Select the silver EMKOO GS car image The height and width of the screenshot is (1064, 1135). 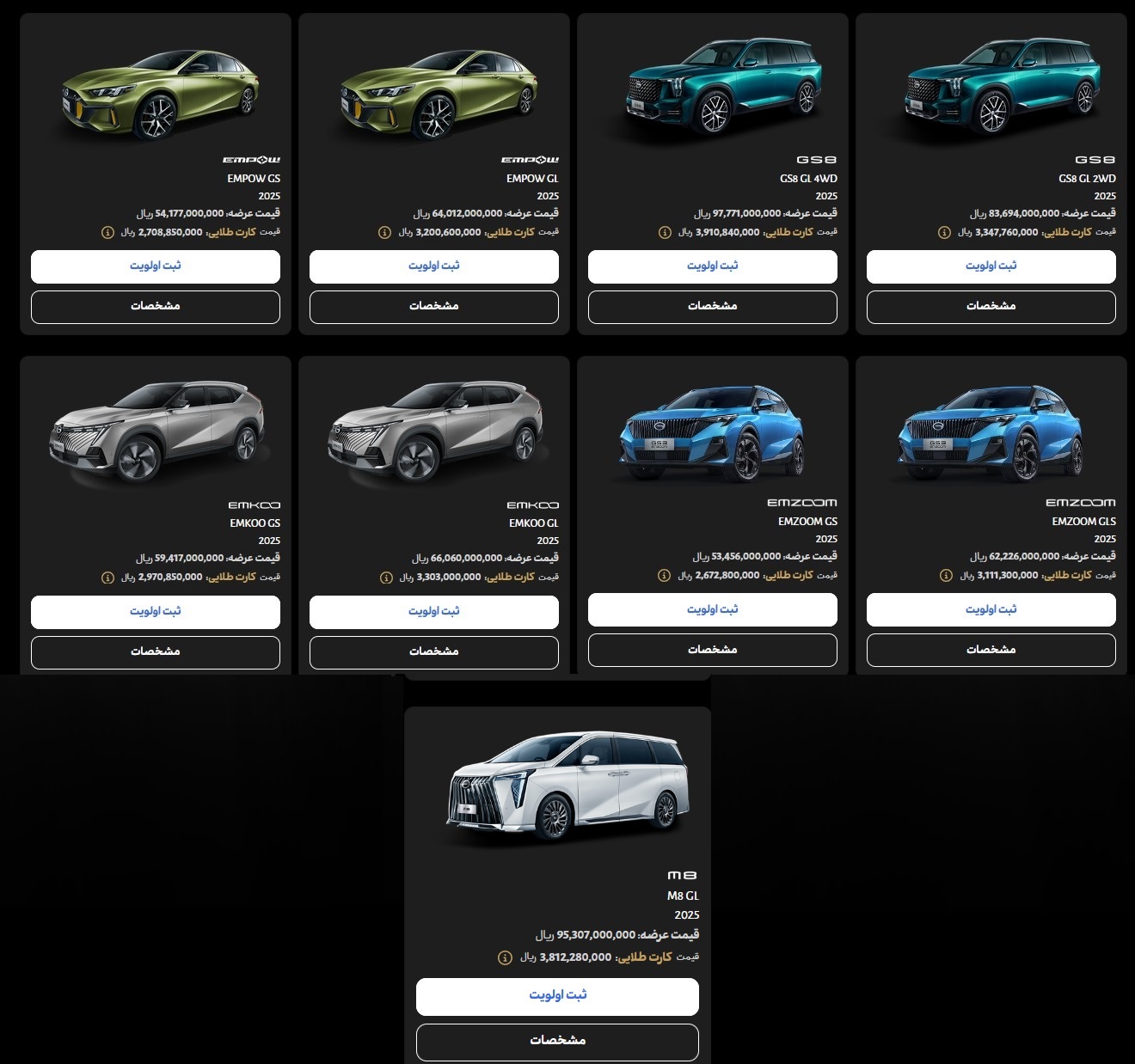click(x=157, y=431)
